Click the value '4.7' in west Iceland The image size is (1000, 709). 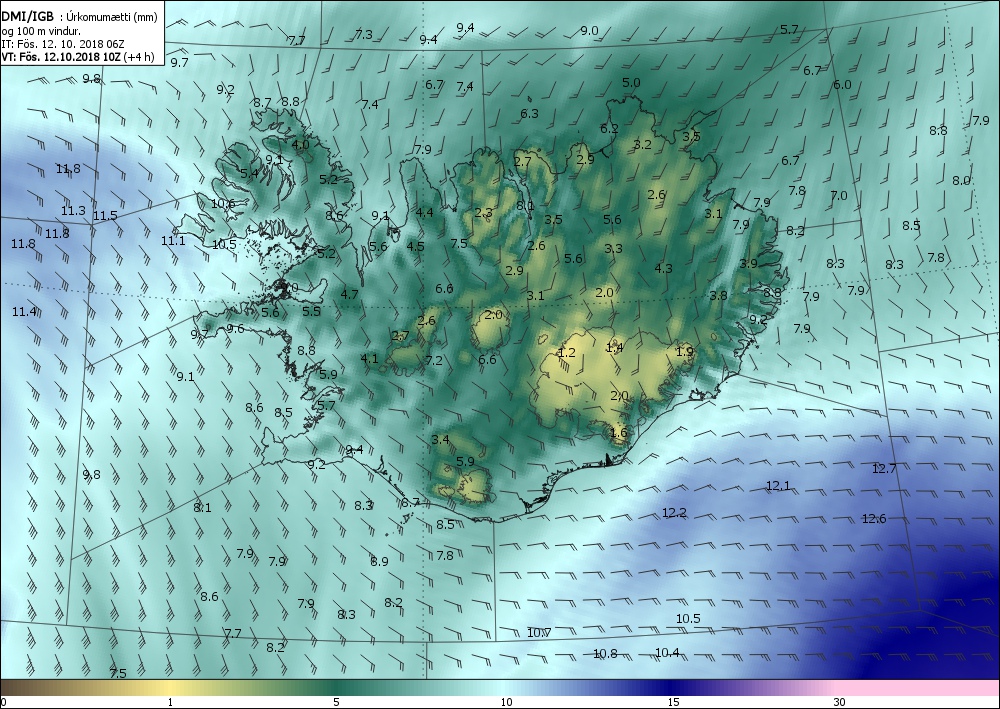coord(349,295)
